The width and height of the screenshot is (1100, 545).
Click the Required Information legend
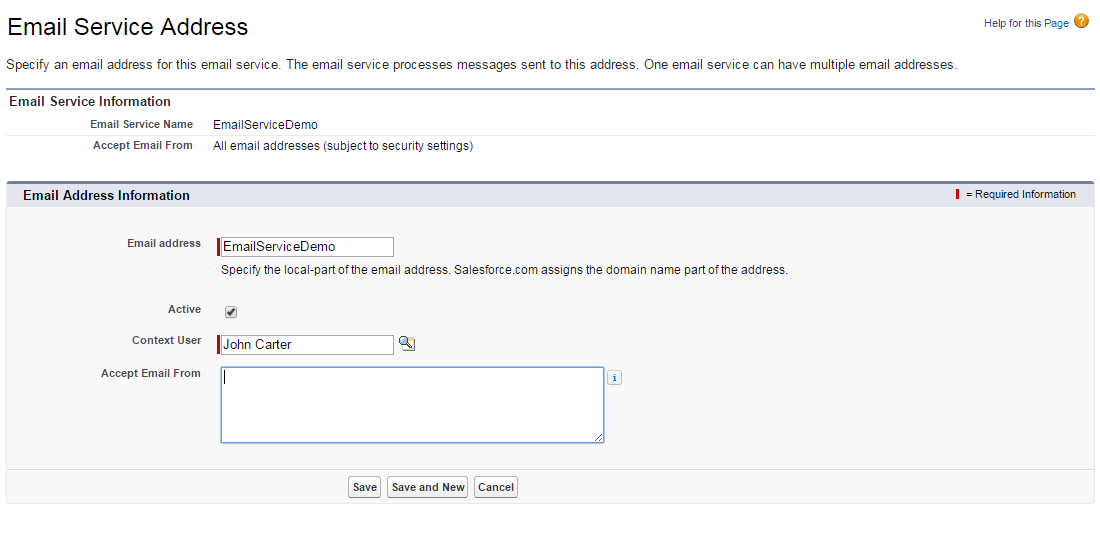1020,195
